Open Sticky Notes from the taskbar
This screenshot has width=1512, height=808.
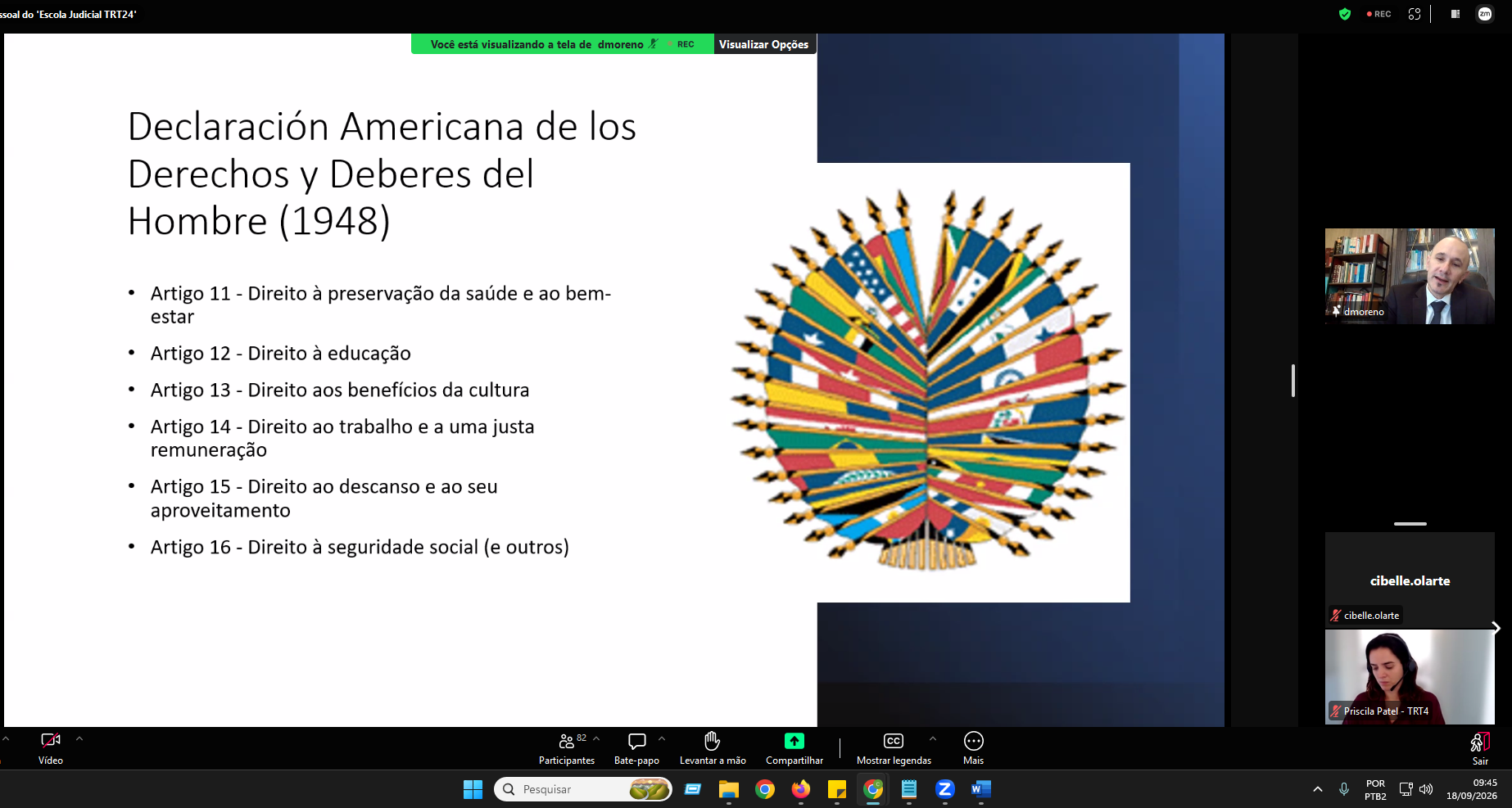tap(837, 789)
